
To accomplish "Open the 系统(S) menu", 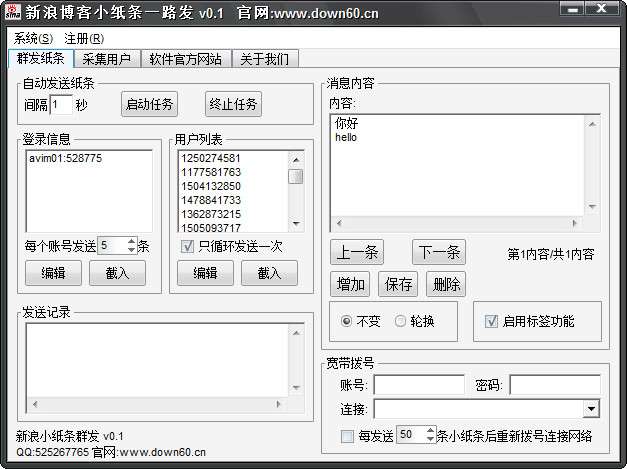I will 33,39.
